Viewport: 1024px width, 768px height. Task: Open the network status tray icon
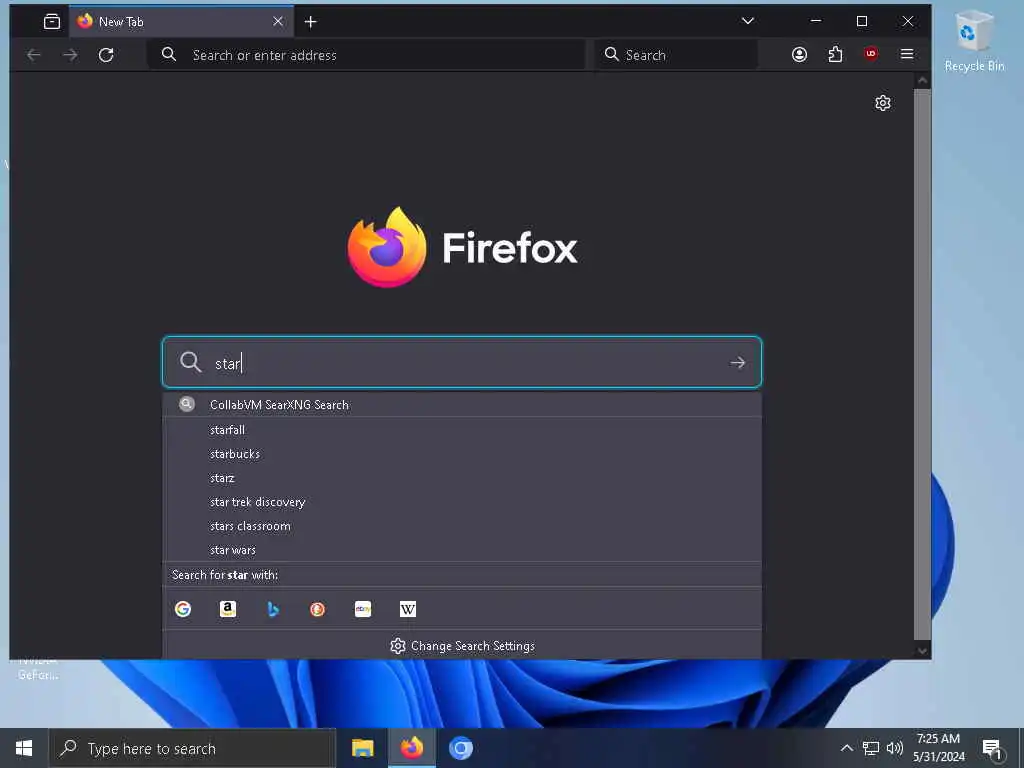click(871, 748)
